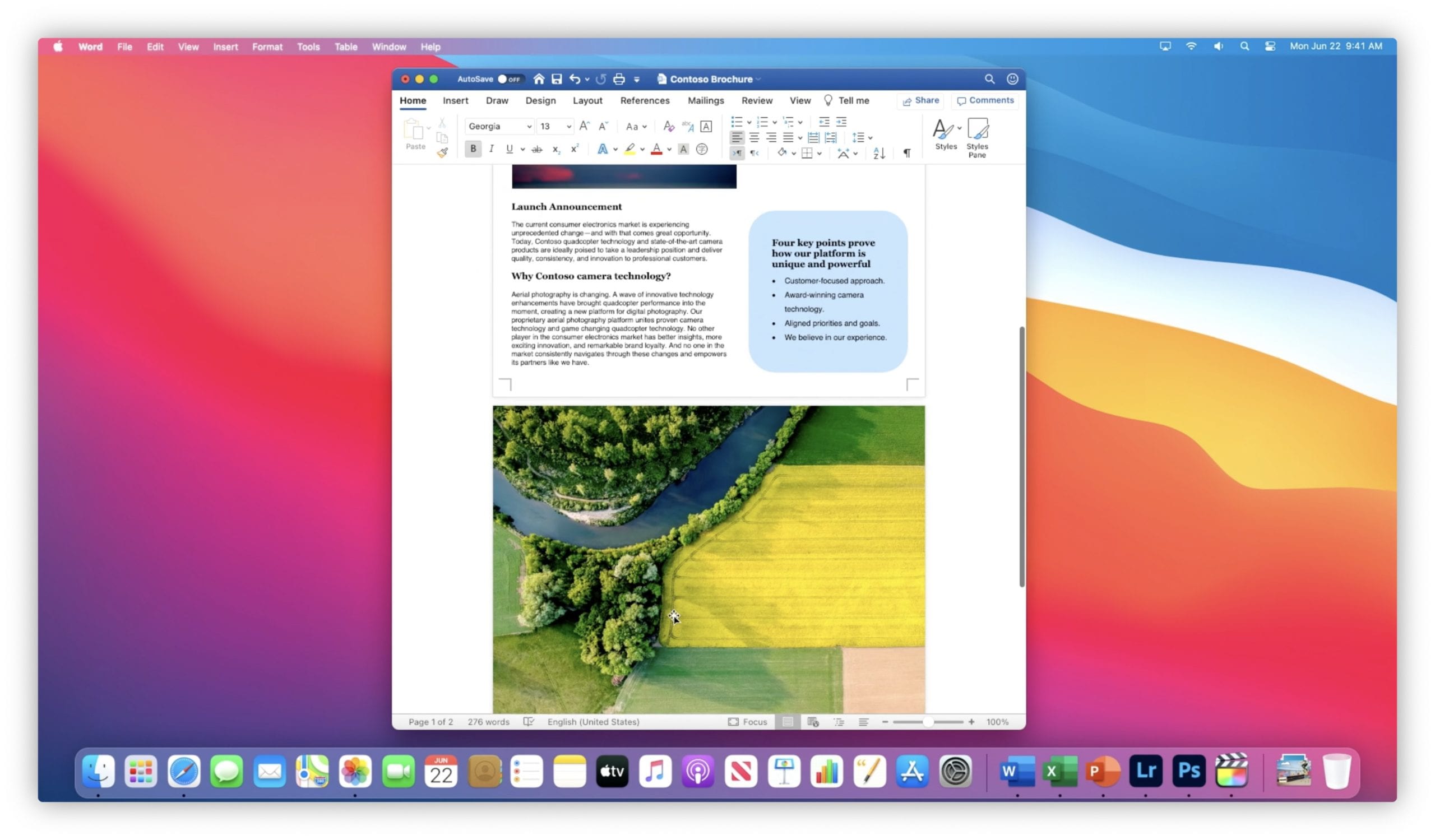Toggle left-to-right text direction
Image resolution: width=1435 pixels, height=840 pixels.
tap(737, 153)
